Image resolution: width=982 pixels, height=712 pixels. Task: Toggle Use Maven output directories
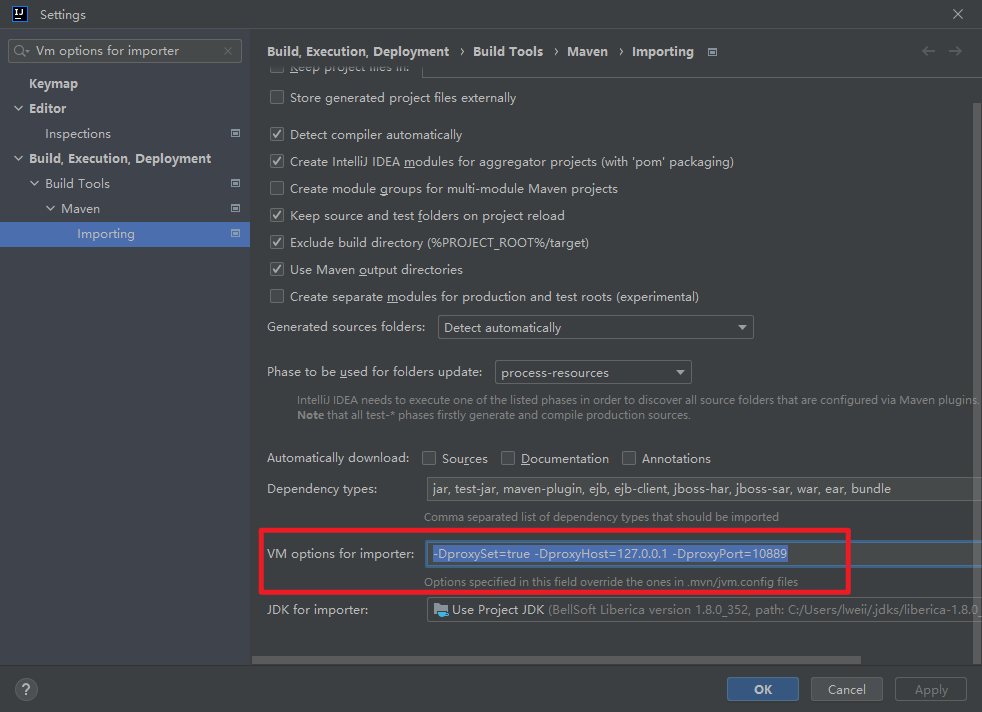[x=277, y=269]
